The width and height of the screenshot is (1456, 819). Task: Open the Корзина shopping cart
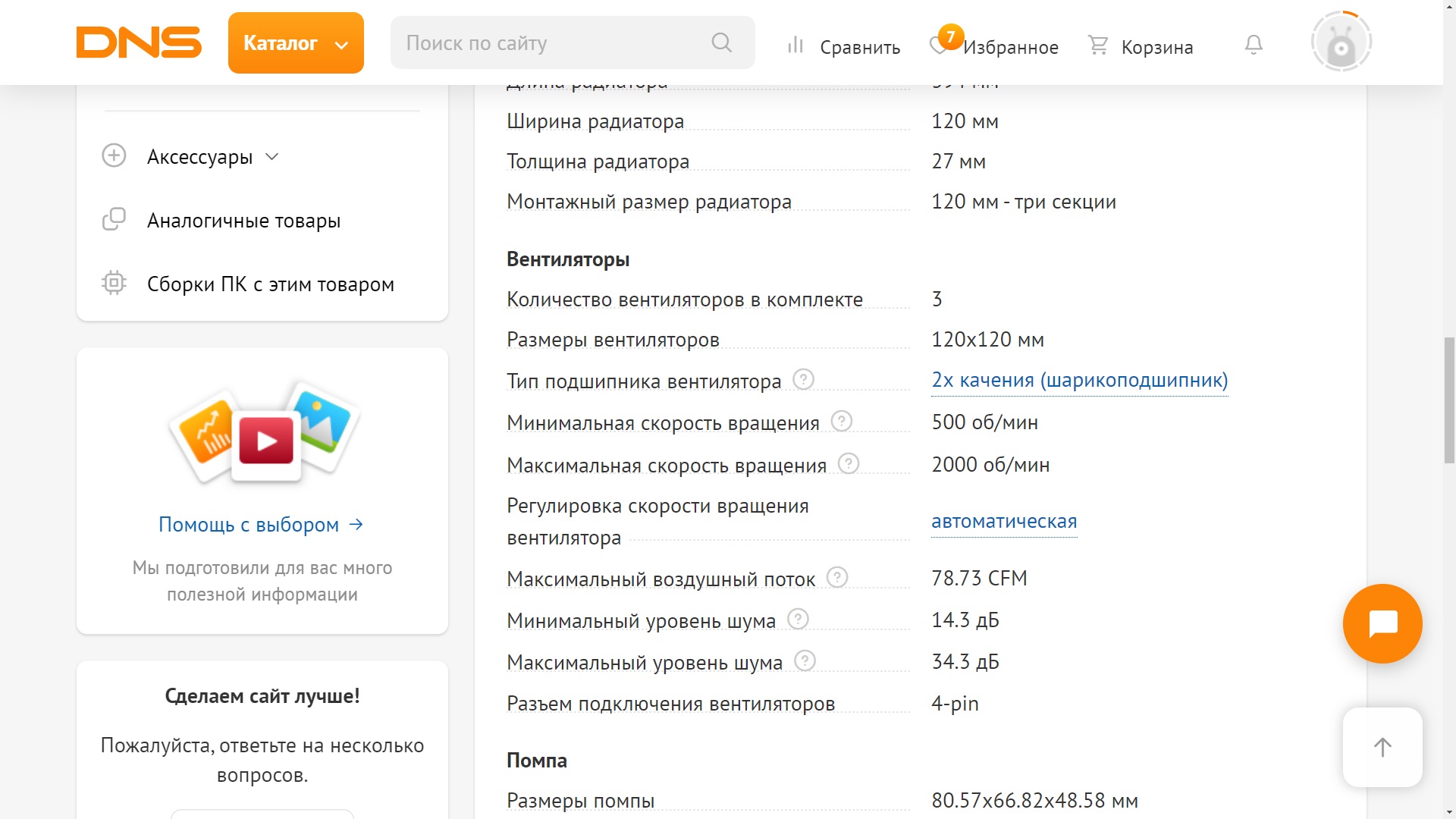point(1141,46)
